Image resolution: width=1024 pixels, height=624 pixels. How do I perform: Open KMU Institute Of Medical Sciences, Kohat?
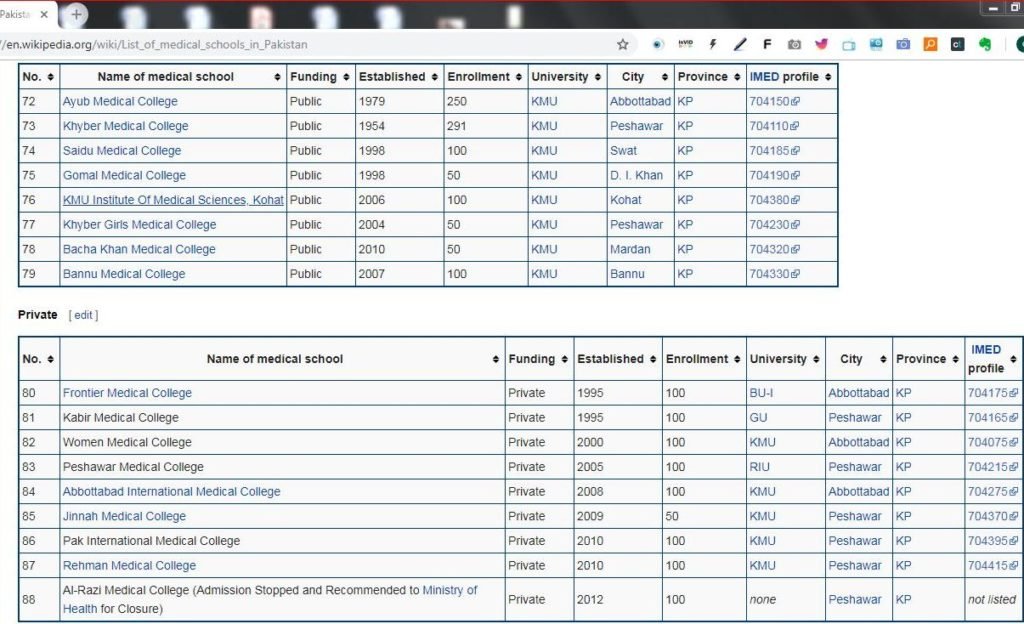click(x=173, y=200)
